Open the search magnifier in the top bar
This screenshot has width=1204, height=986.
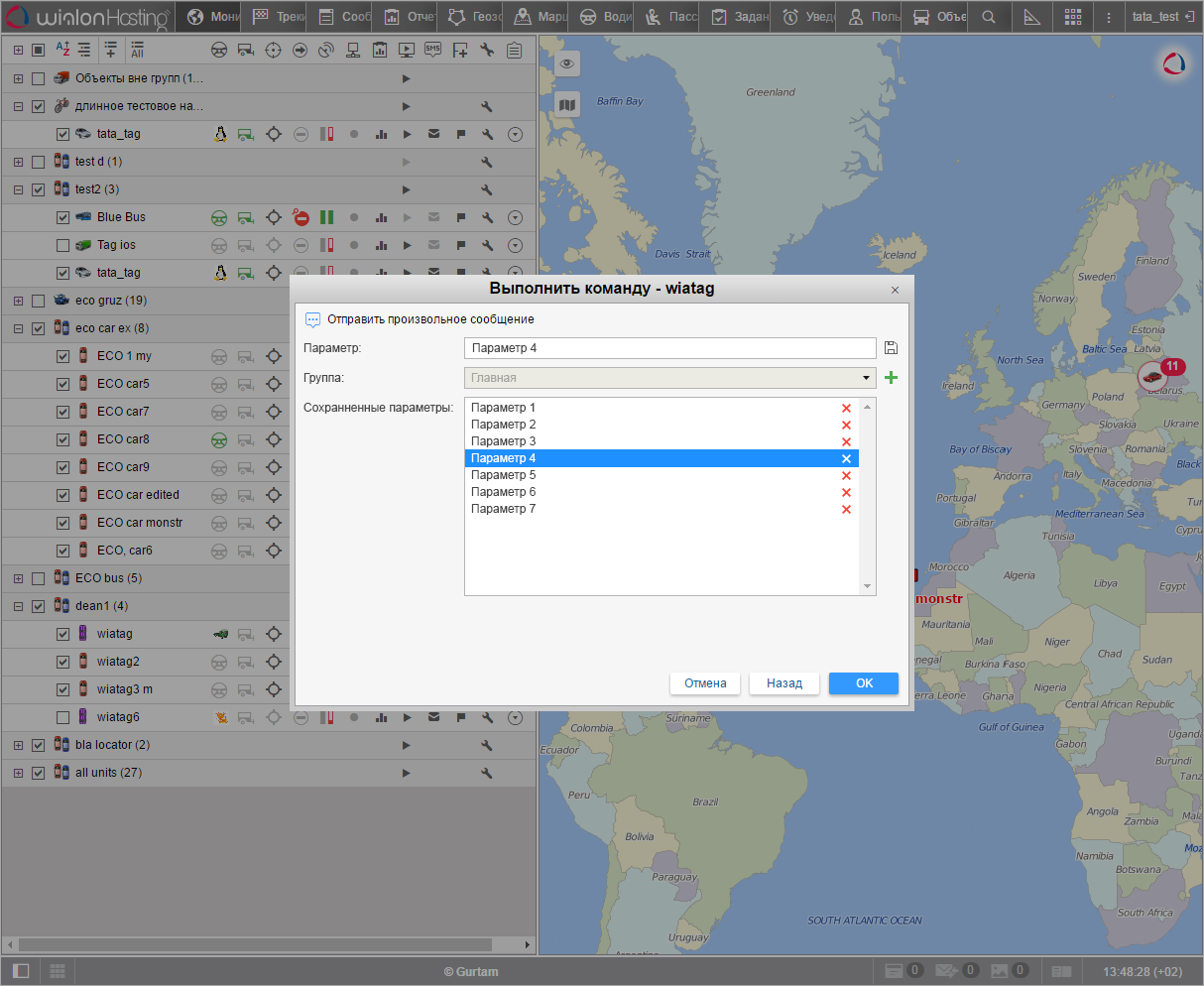pos(988,17)
